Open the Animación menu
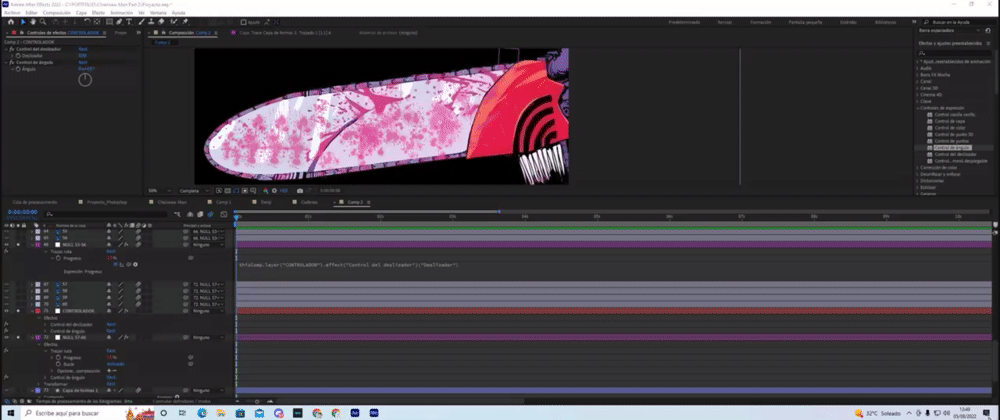1000x420 pixels. tap(122, 13)
